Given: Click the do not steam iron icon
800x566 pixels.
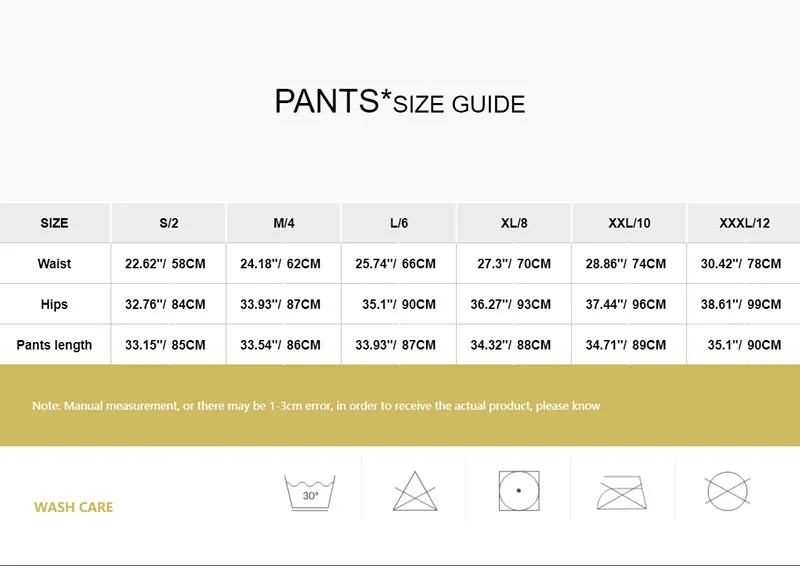Looking at the screenshot, I should click(x=622, y=492).
